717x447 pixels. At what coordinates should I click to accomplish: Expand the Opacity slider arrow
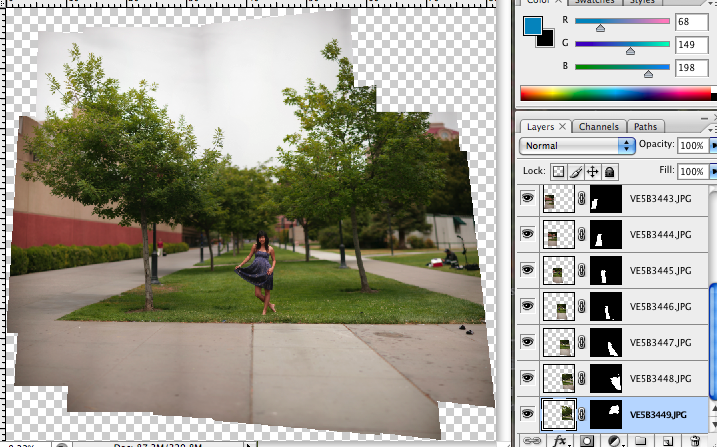click(713, 146)
